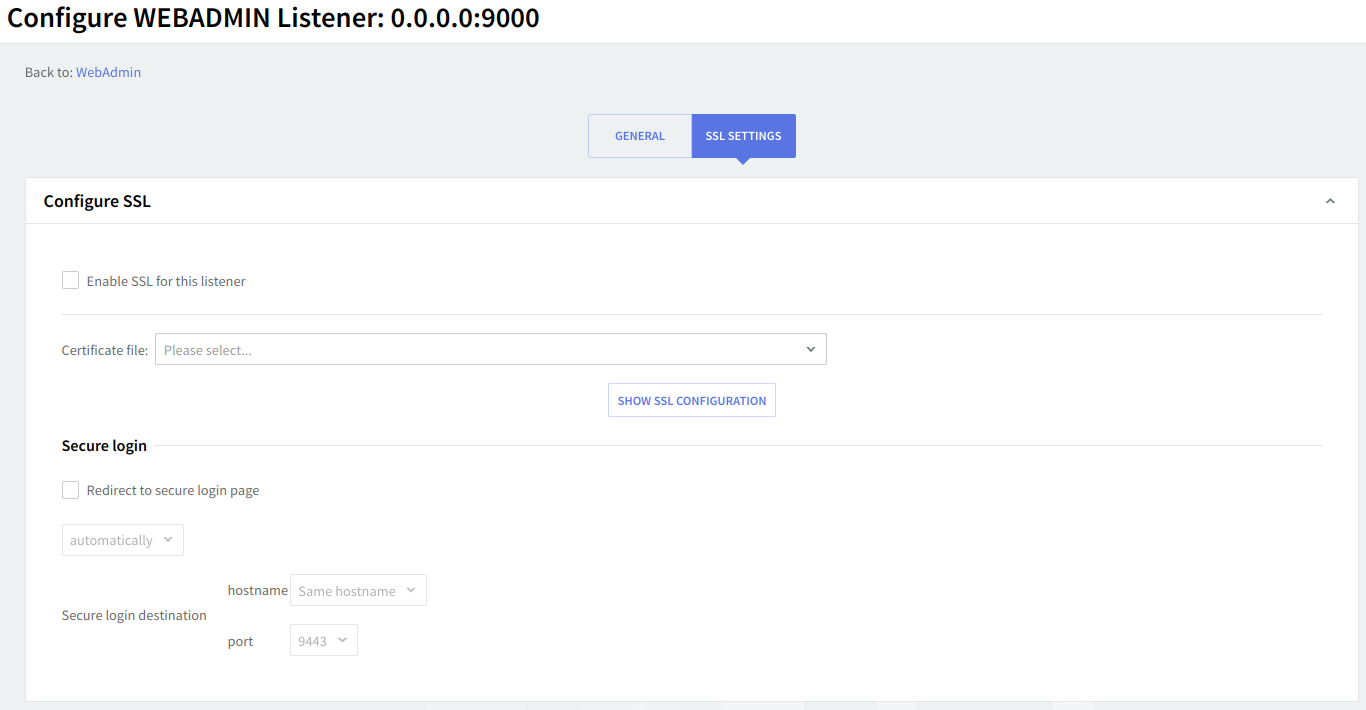Click the 'Certificate file:' field label
Screen dimensions: 1366x710
105,350
